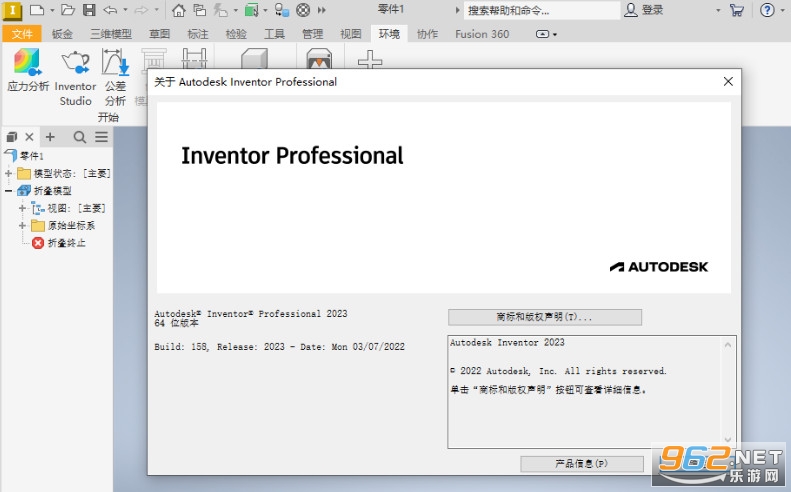The height and width of the screenshot is (492, 791).
Task: Select the 环境 ribbon tab
Action: [x=389, y=34]
